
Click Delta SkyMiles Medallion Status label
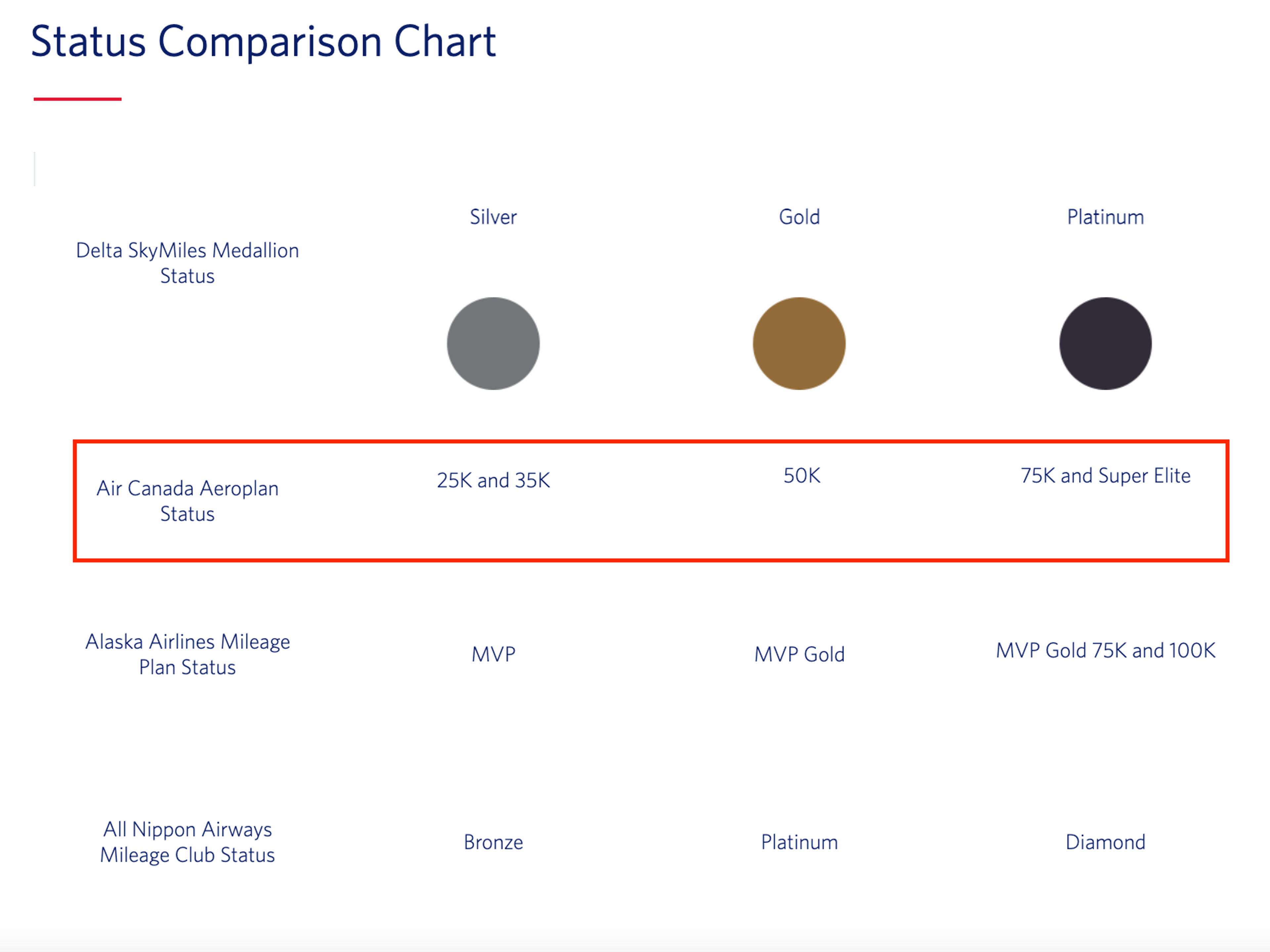187,263
